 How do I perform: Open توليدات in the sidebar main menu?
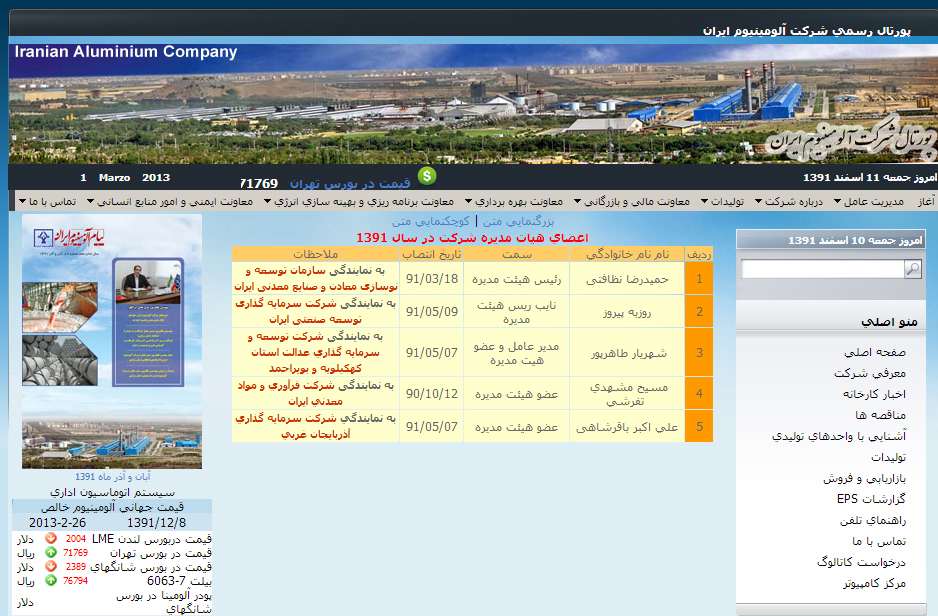pos(888,457)
